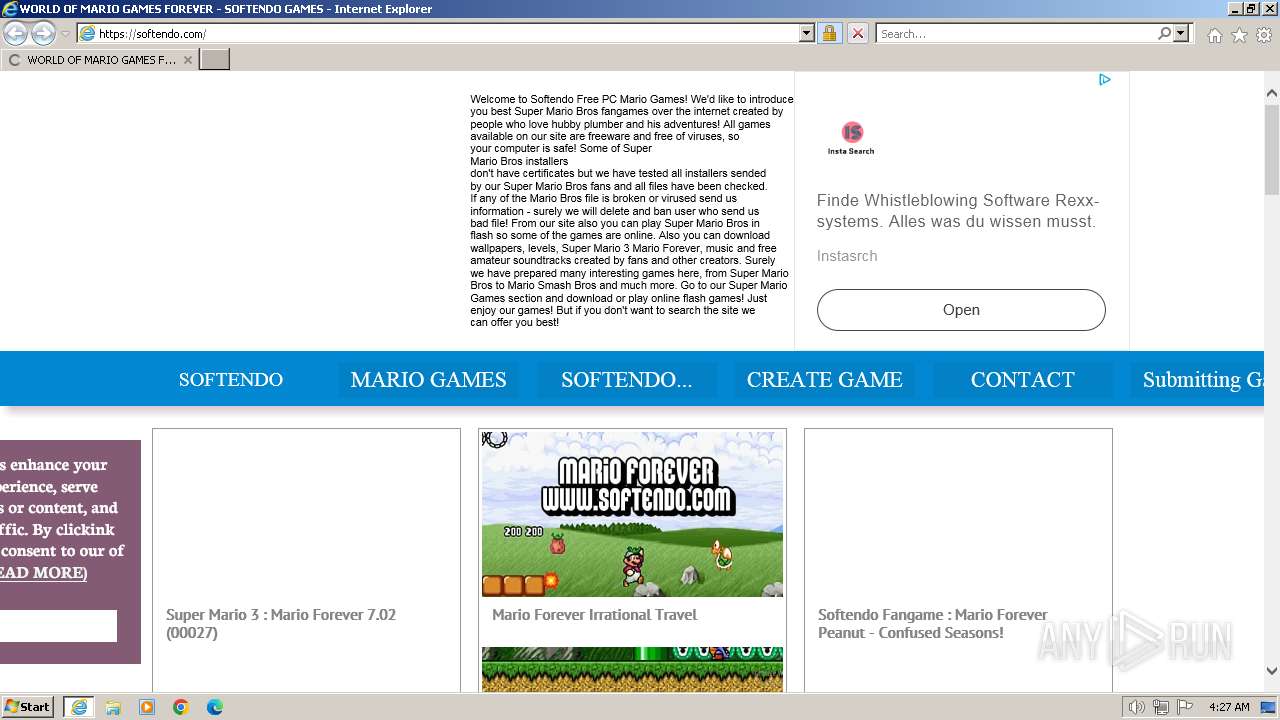Open the Windows Start button
The height and width of the screenshot is (720, 1280).
tap(27, 707)
